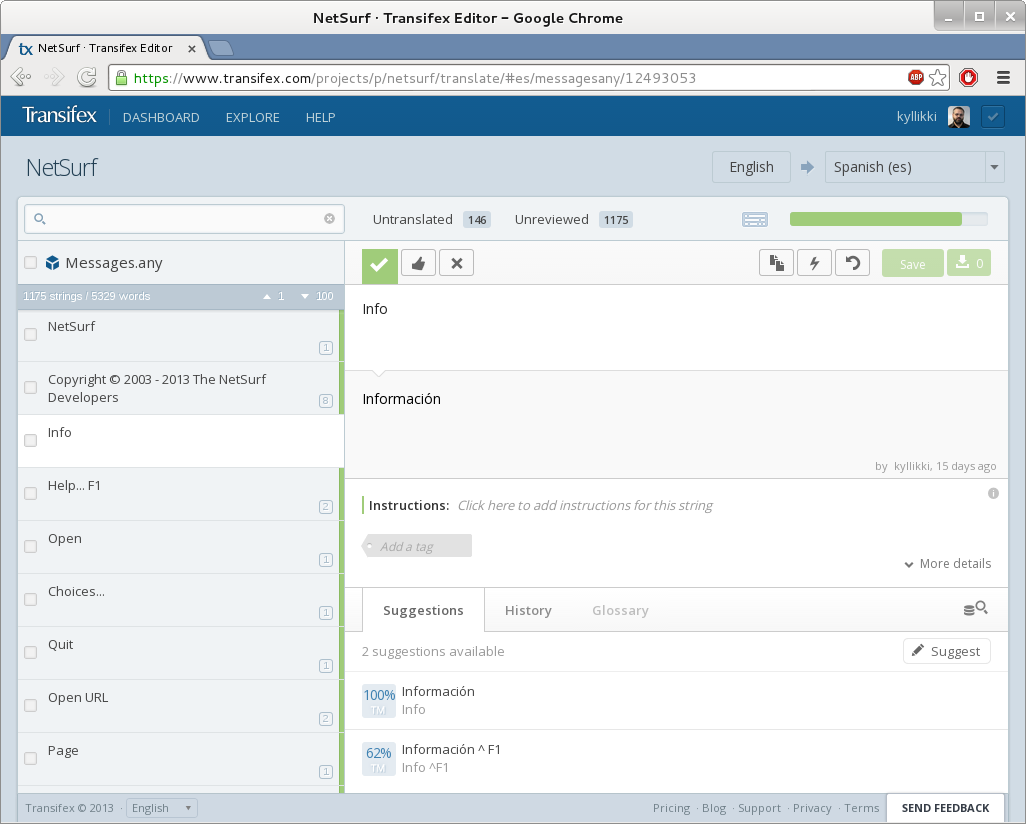This screenshot has height=824, width=1026.
Task: Open the Spanish (es) language dropdown
Action: click(915, 167)
